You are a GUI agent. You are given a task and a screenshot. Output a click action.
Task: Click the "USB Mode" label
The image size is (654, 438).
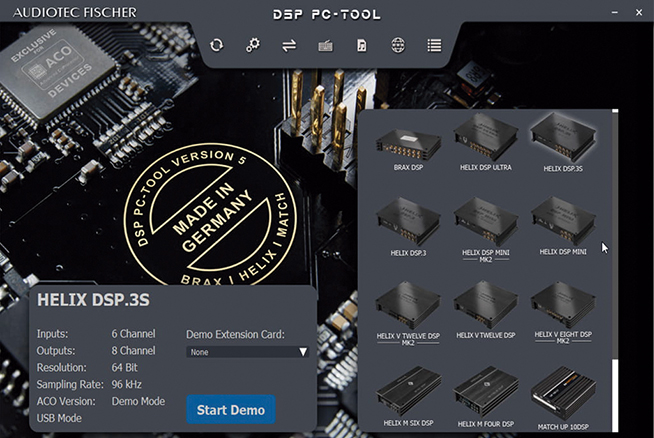point(59,418)
